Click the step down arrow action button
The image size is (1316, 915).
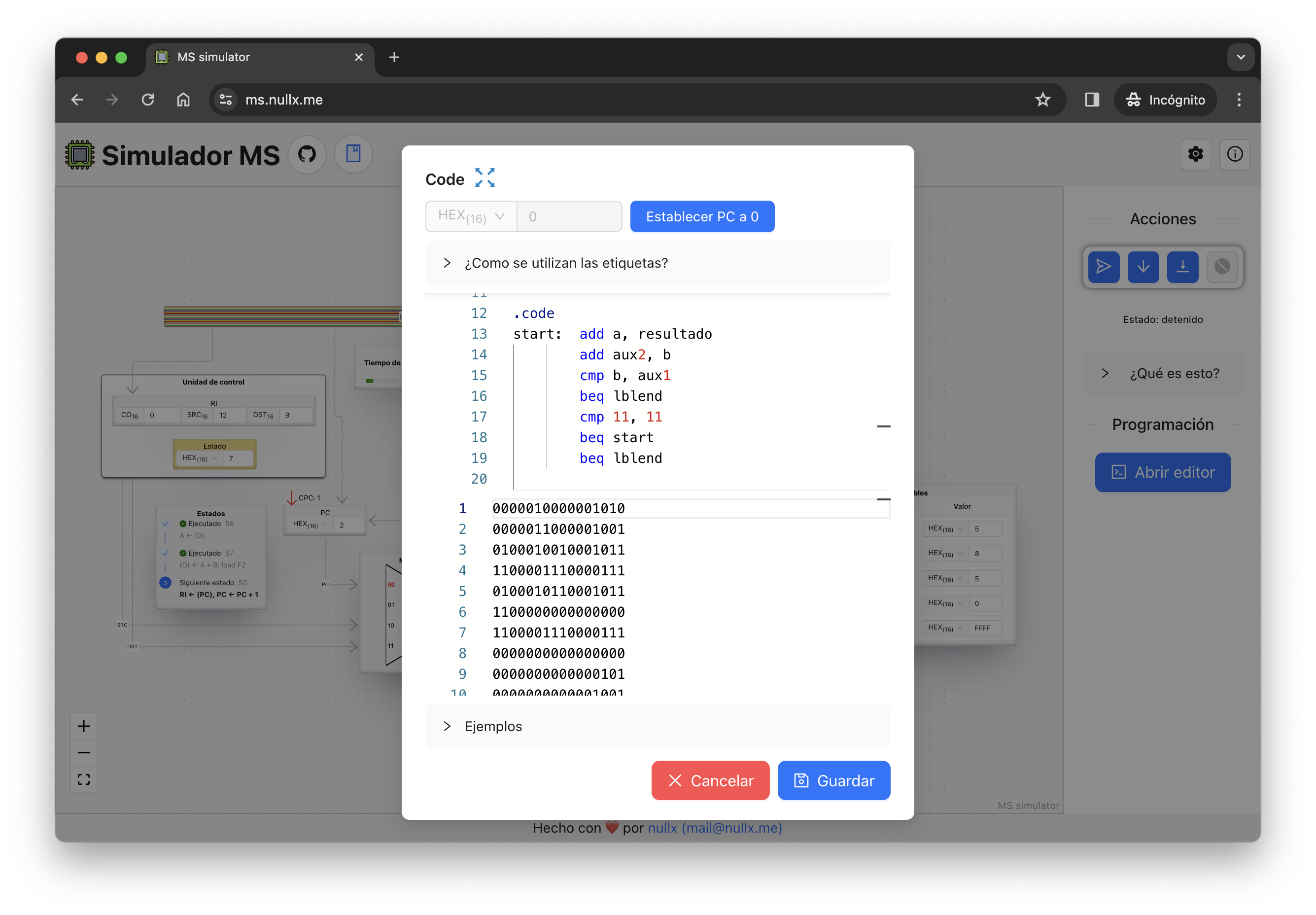(x=1143, y=267)
